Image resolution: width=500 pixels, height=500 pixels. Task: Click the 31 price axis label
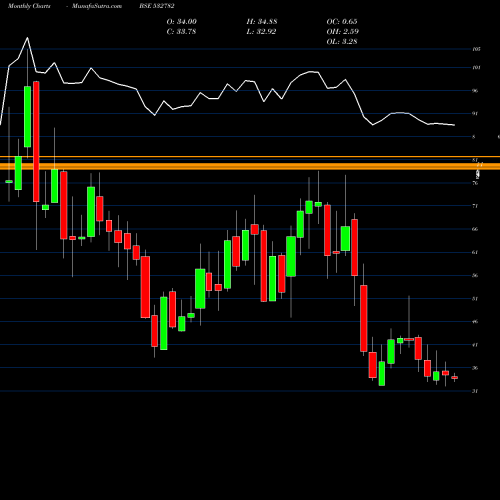[475, 391]
